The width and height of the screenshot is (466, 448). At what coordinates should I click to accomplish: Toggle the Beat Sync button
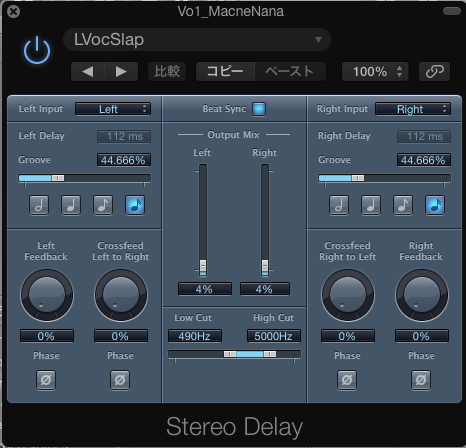(x=259, y=109)
